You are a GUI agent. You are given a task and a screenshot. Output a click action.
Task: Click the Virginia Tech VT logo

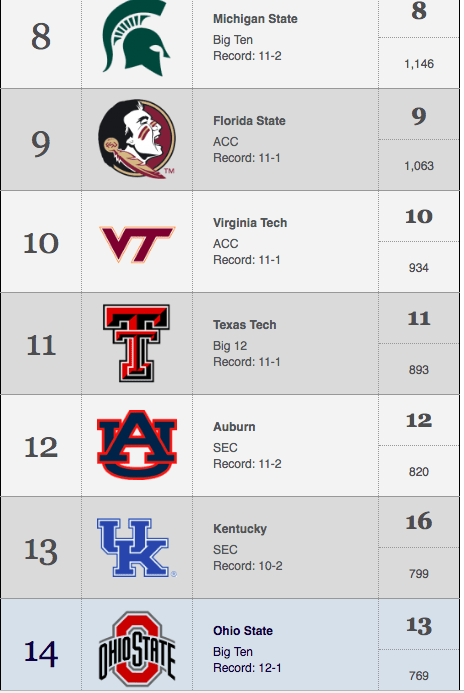(x=137, y=244)
